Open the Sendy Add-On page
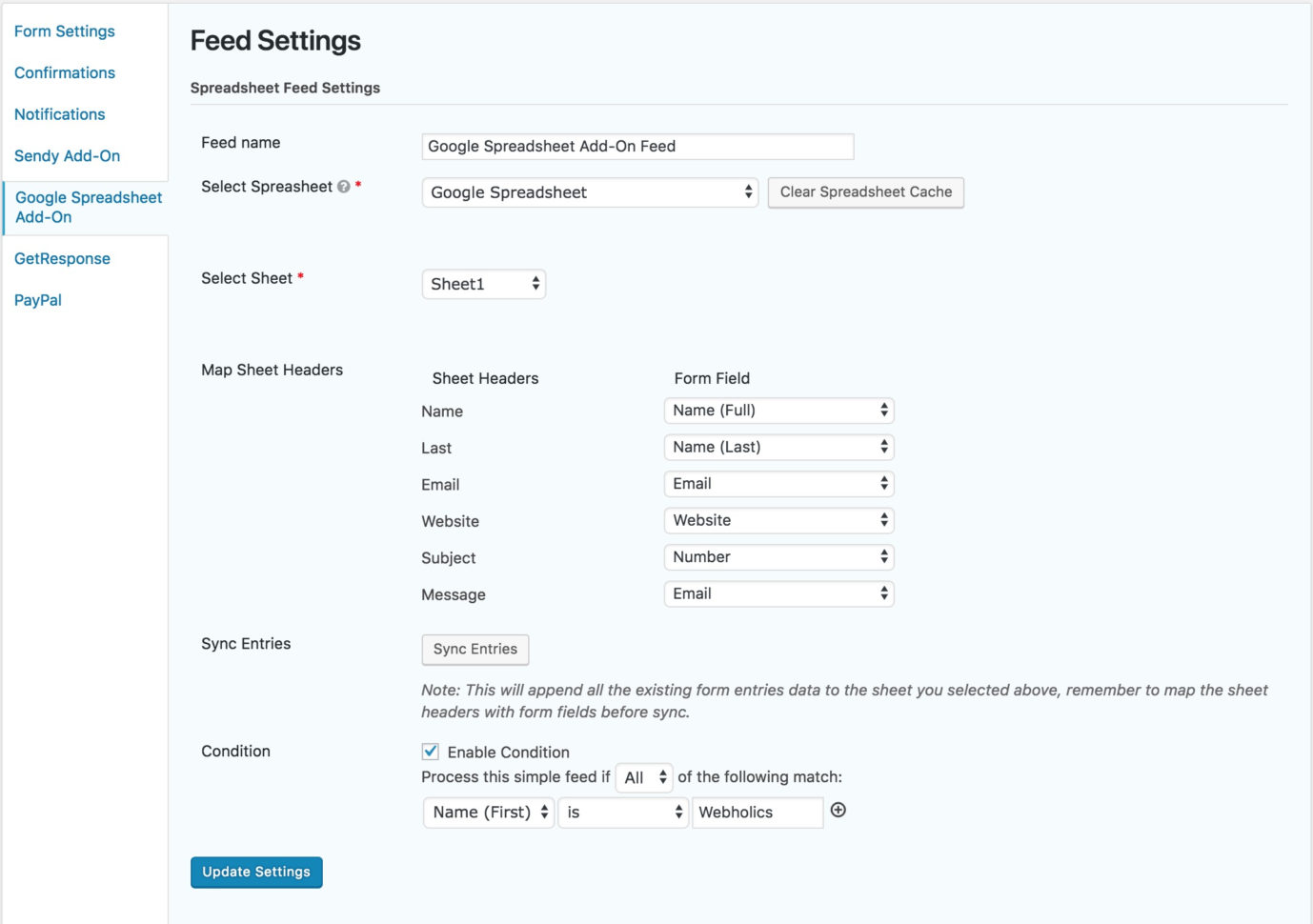Viewport: 1313px width, 924px height. tap(67, 155)
